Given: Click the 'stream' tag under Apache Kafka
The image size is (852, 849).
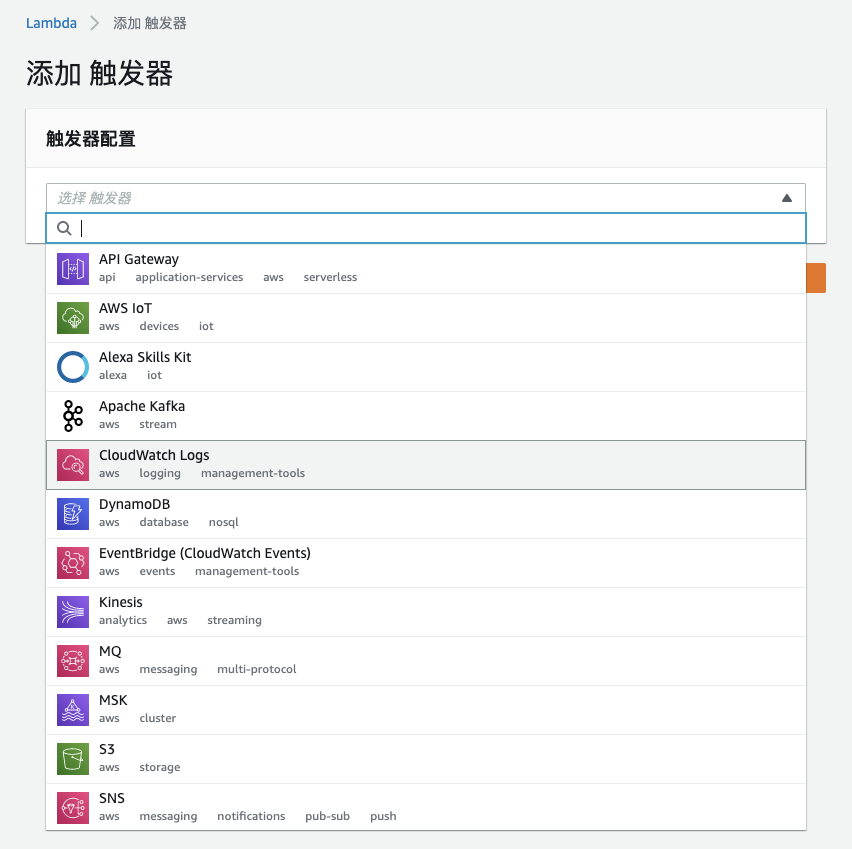Looking at the screenshot, I should coord(158,424).
